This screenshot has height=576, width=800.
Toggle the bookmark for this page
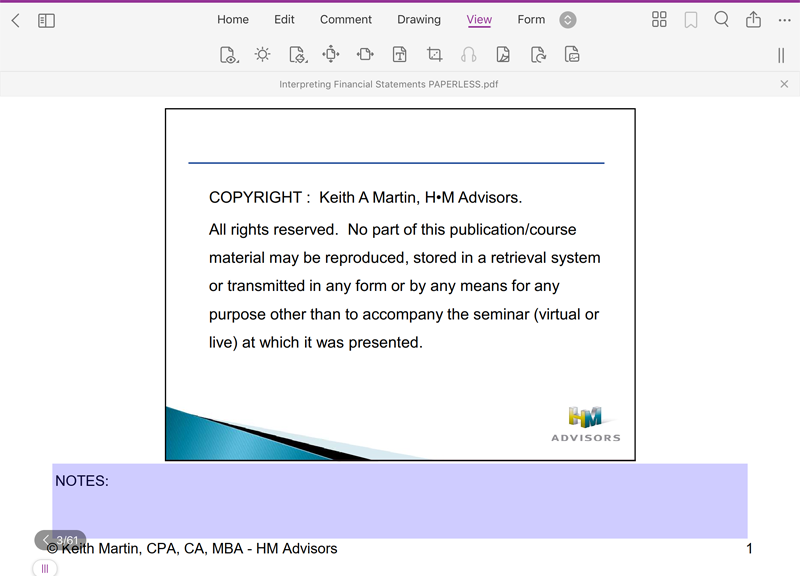point(690,20)
